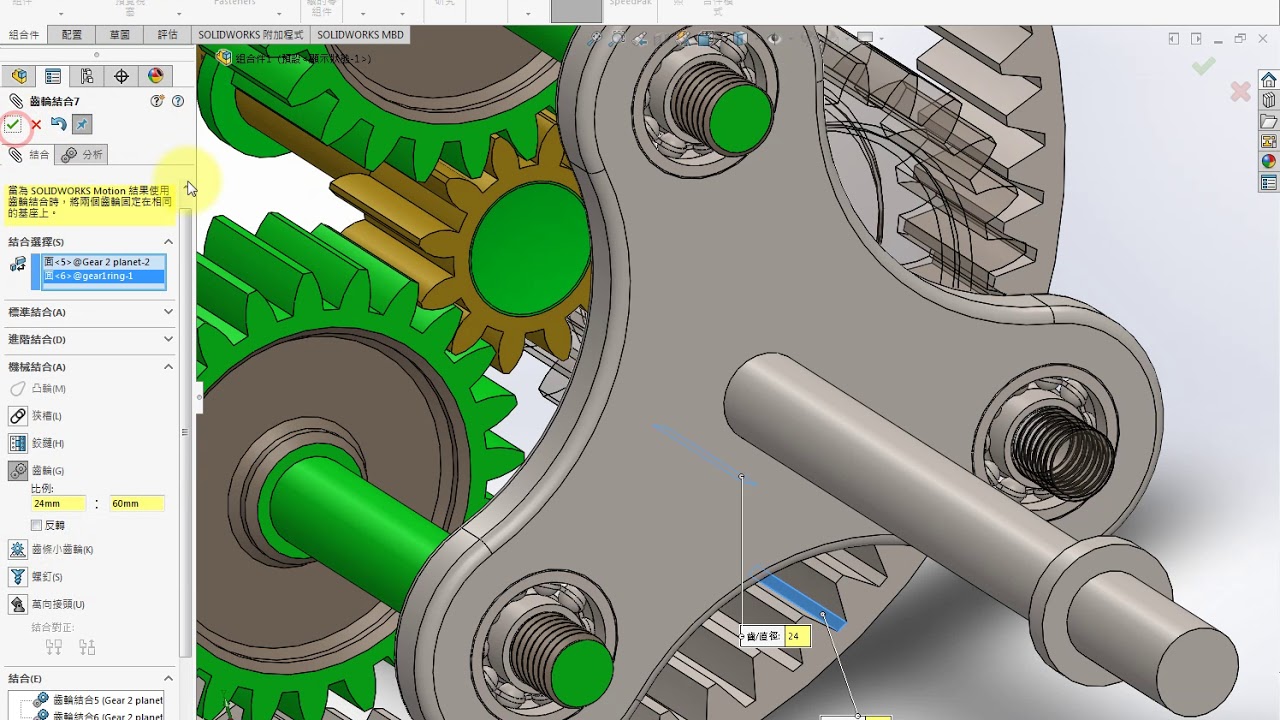This screenshot has height=720, width=1280.
Task: Cancel the gear mate with the red X
Action: point(36,125)
